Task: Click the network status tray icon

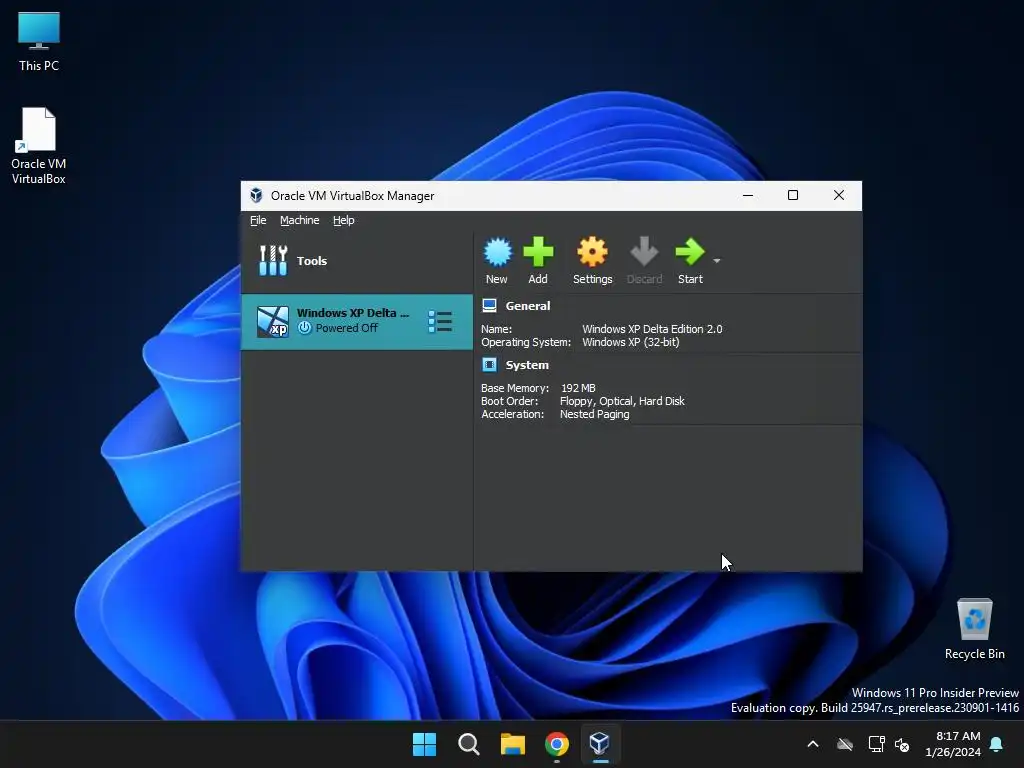Action: click(876, 744)
